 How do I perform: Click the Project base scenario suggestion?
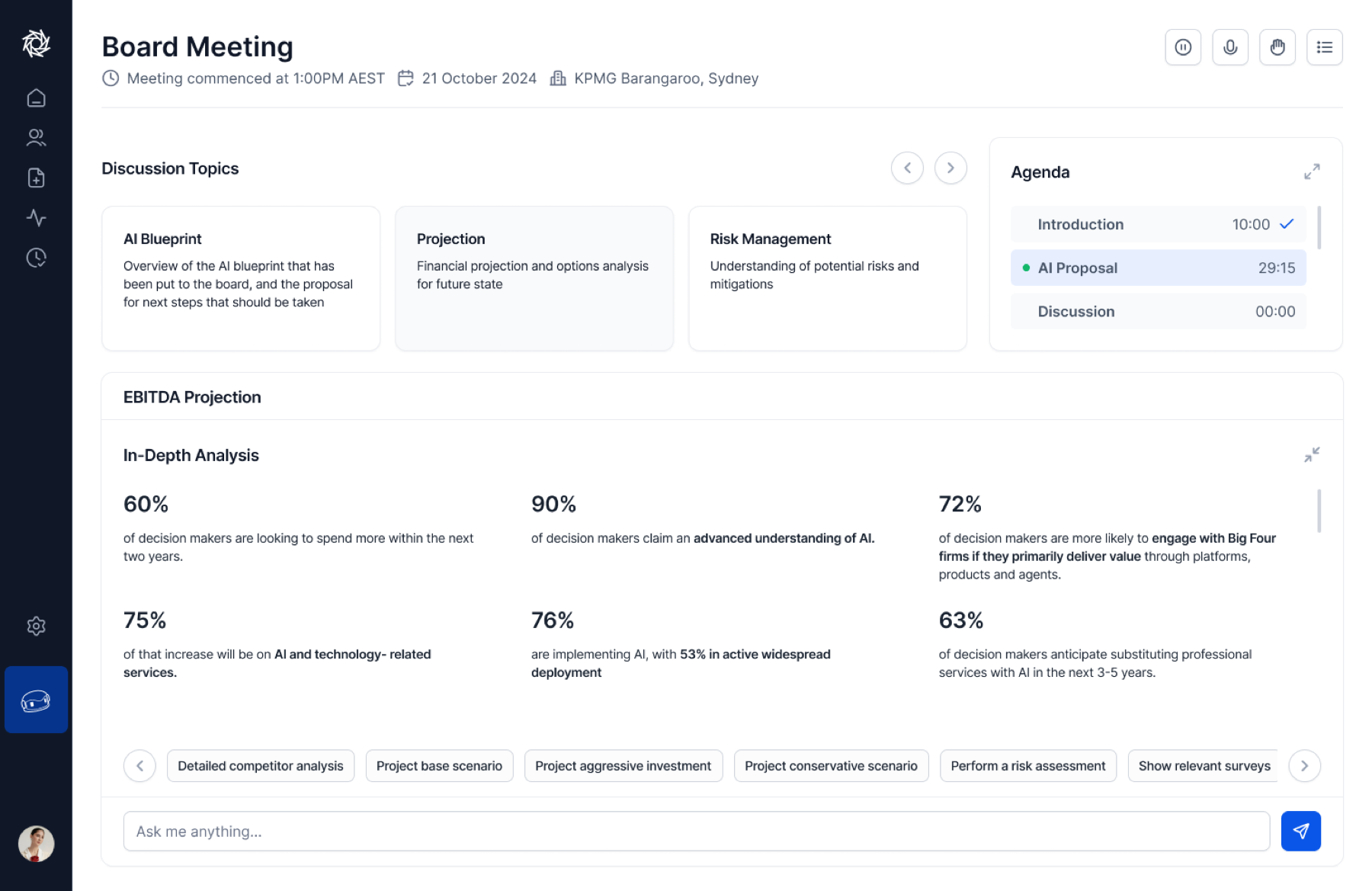click(439, 766)
